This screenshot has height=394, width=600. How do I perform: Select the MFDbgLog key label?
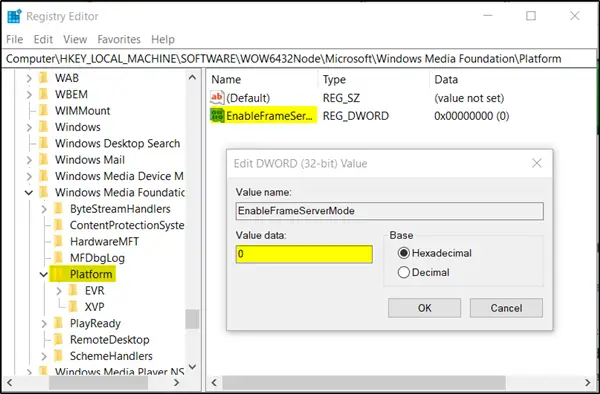coord(97,258)
